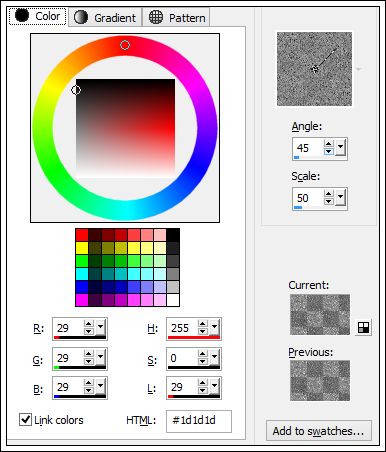Select the hue ring marker at red
Screen dimensions: 386x452
[x=125, y=45]
